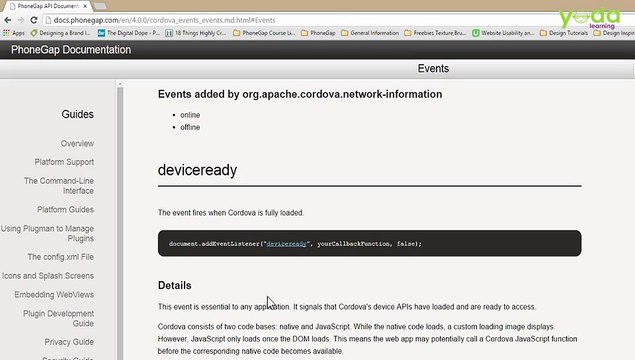Click the sidebar scrollbar up arrow
The image size is (635, 360).
pyautogui.click(x=120, y=84)
